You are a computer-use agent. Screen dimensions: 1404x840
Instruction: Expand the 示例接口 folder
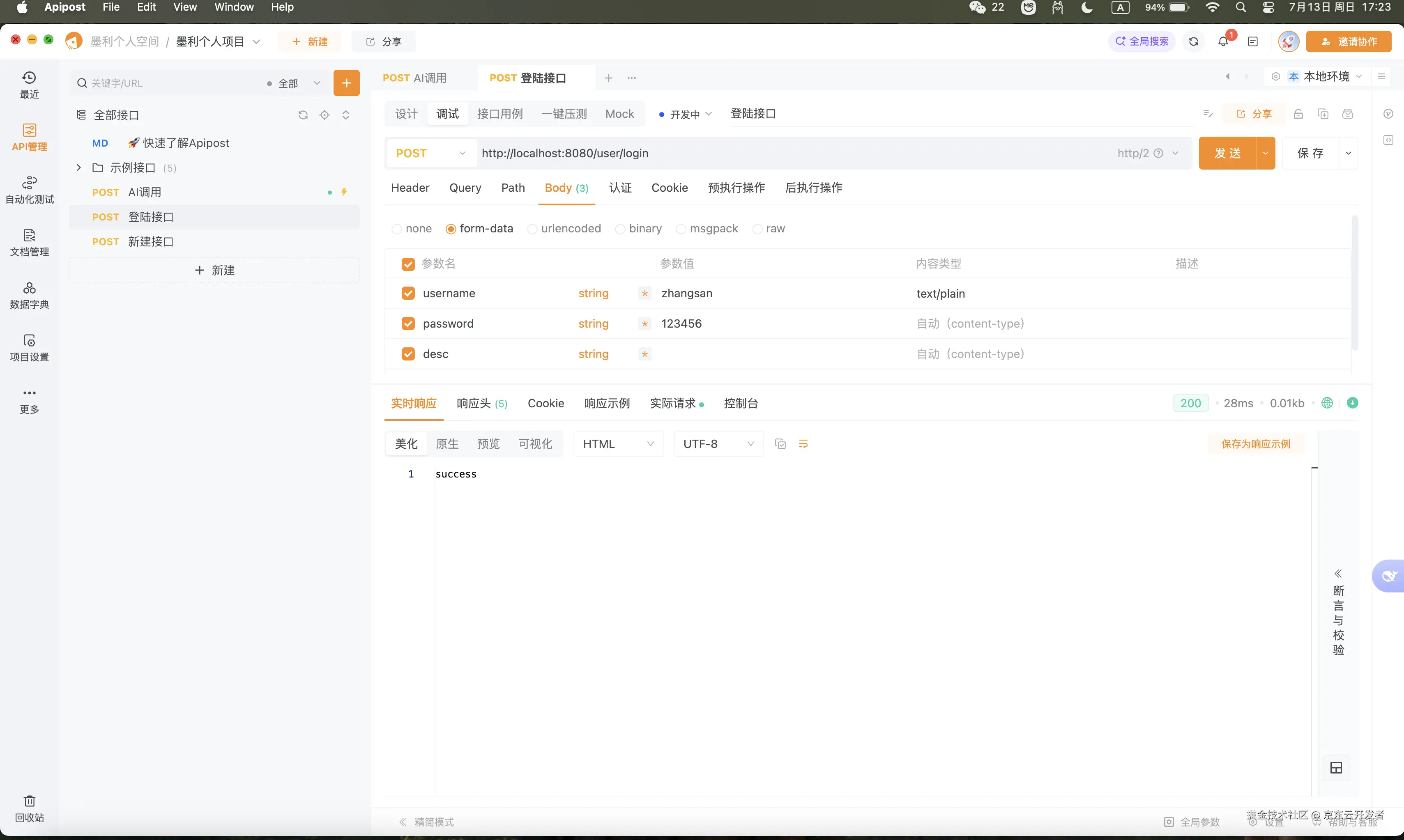click(79, 168)
